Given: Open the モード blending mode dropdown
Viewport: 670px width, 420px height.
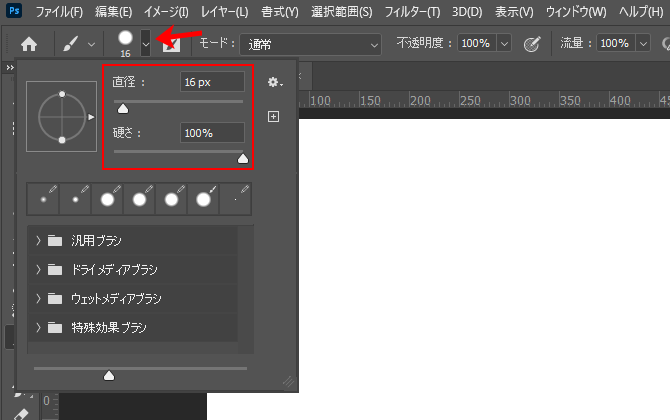Looking at the screenshot, I should [311, 44].
